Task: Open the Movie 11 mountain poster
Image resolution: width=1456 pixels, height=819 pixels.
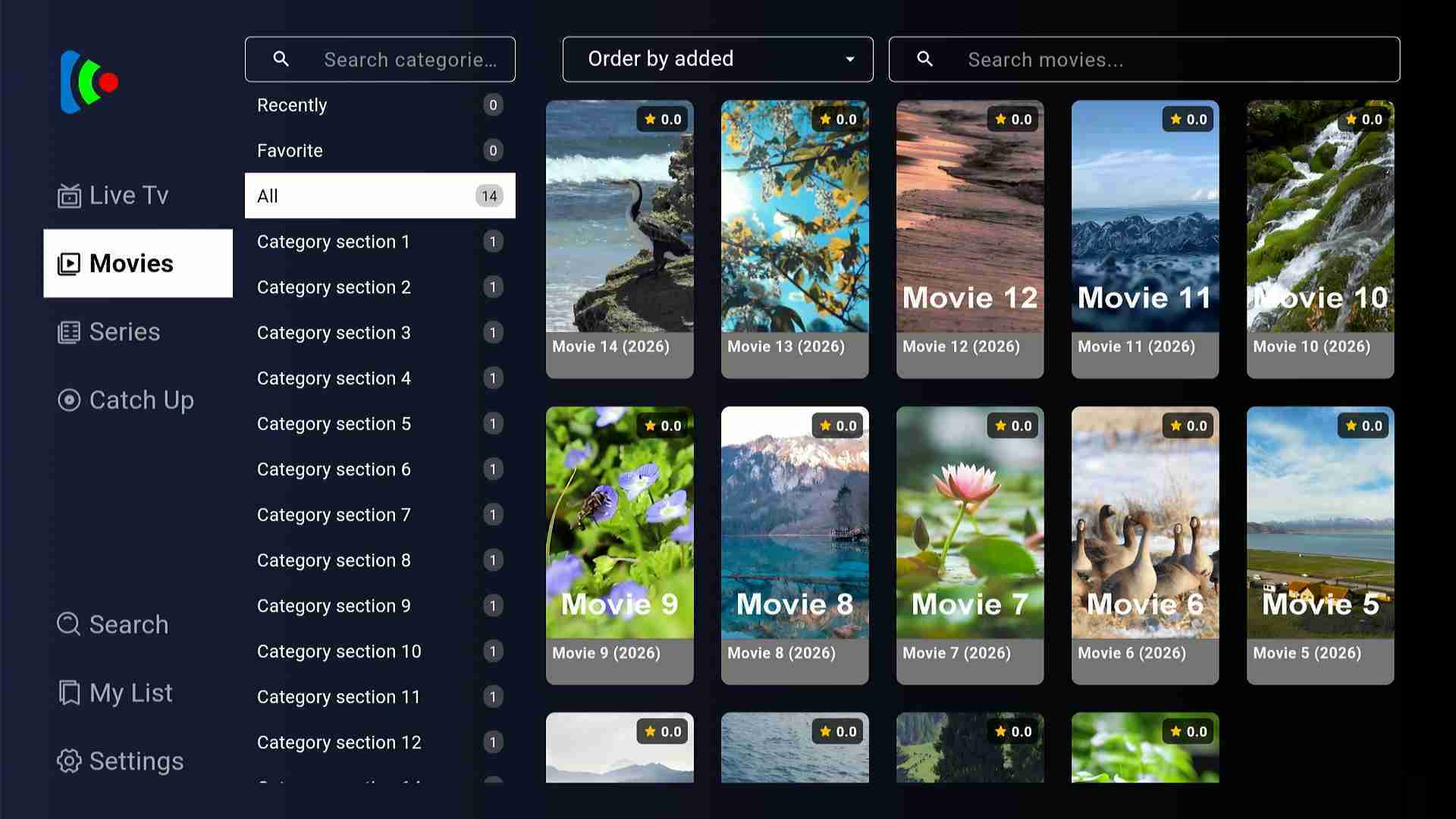Action: 1145,217
